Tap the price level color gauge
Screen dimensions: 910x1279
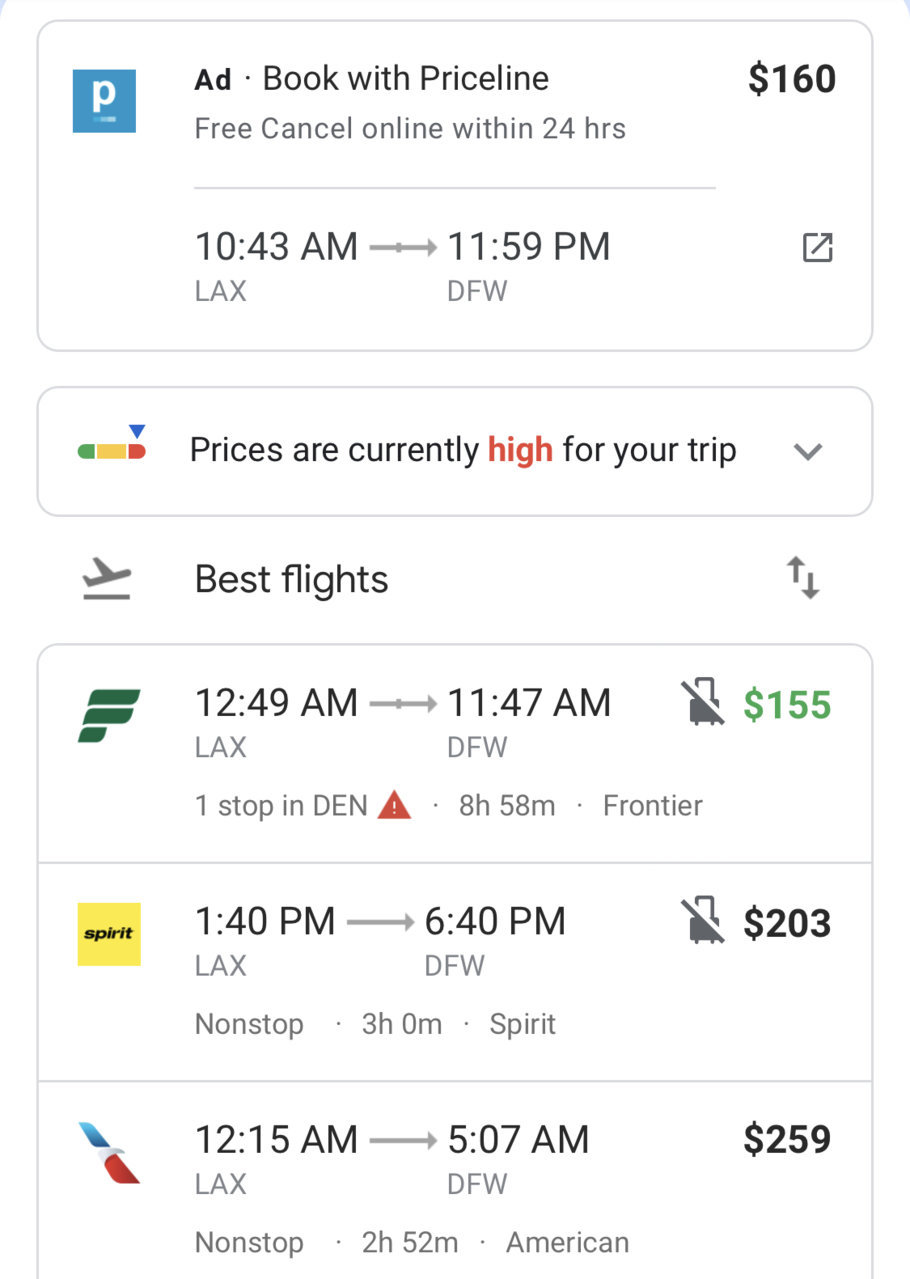112,444
